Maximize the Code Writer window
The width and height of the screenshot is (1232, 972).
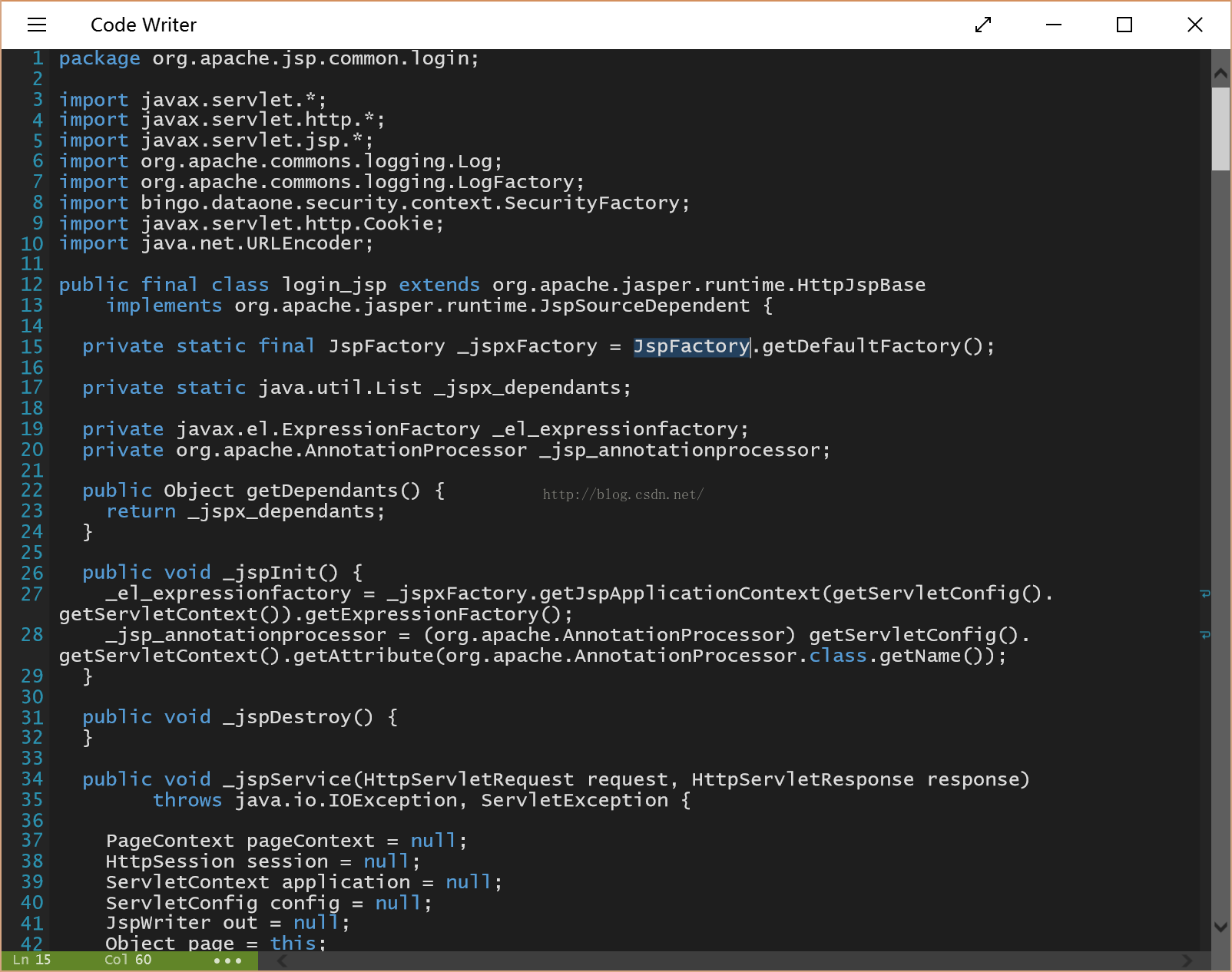pyautogui.click(x=1124, y=25)
